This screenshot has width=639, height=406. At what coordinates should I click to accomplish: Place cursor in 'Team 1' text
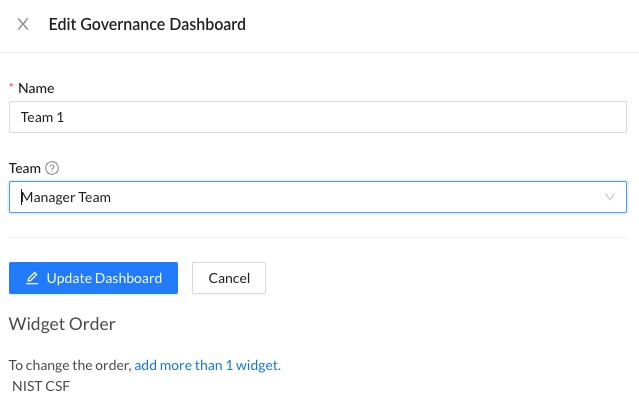pos(42,117)
